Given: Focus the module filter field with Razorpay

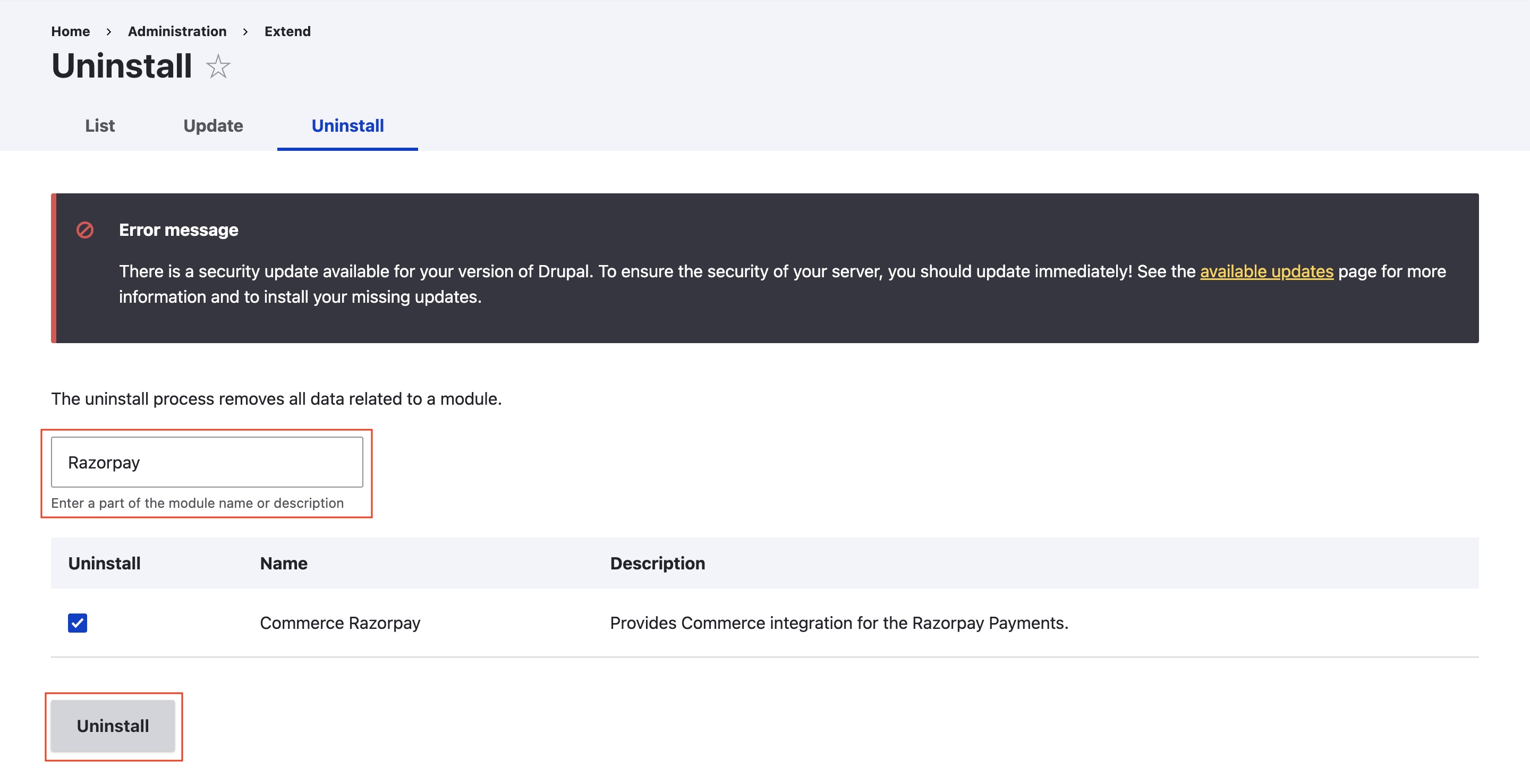Looking at the screenshot, I should pos(207,462).
